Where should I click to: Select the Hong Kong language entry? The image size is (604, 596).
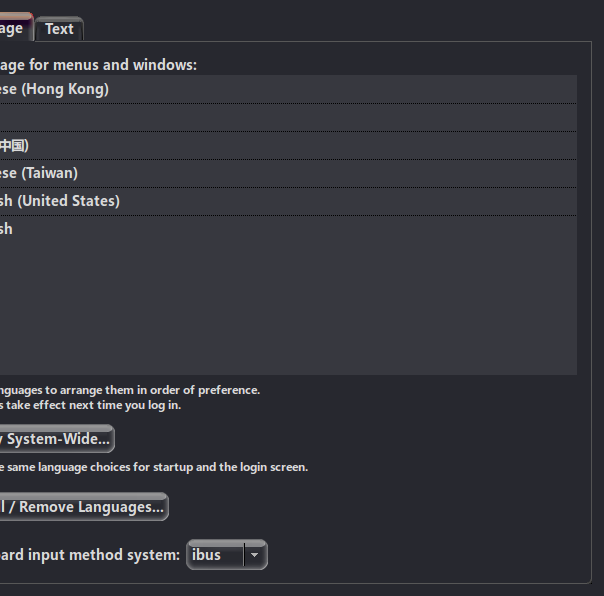(x=288, y=89)
